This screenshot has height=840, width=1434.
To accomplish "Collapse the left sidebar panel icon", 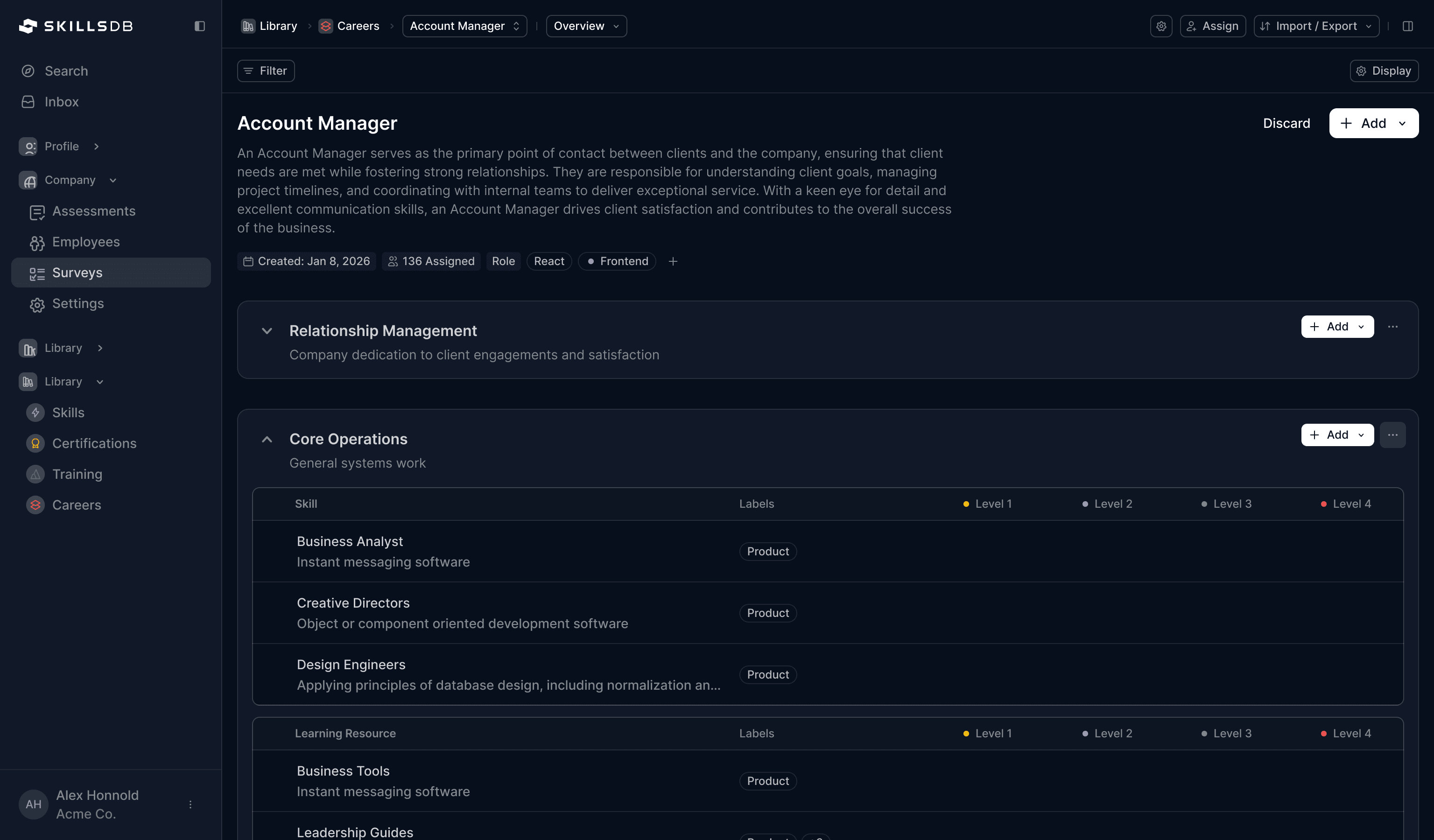I will click(x=199, y=26).
